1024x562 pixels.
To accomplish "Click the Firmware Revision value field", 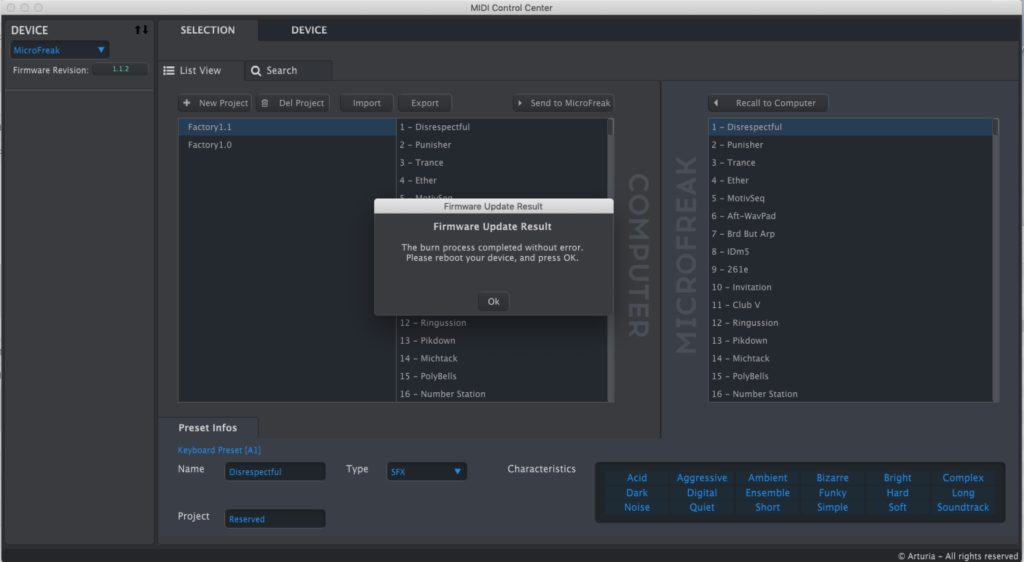I will pos(120,69).
